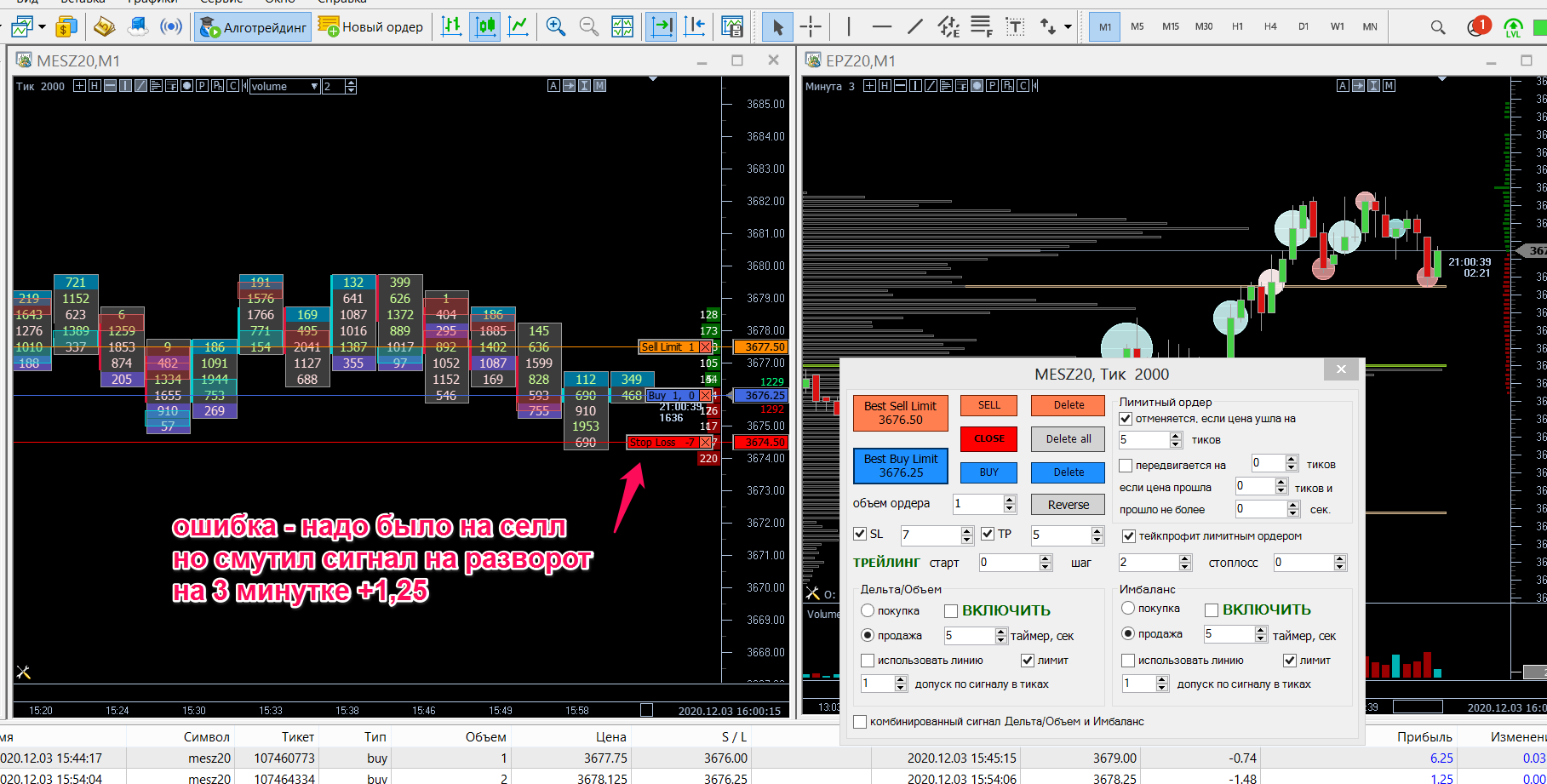Open the TP value spinner arrows
This screenshot has width=1547, height=784.
tap(1097, 535)
